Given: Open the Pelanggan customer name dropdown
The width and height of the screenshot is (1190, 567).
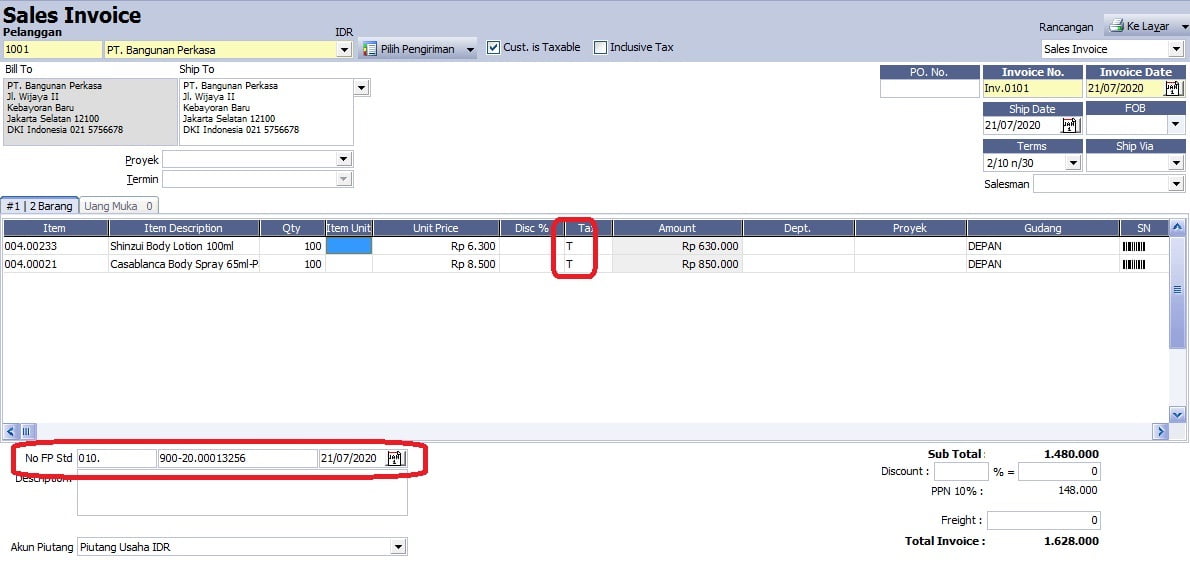Looking at the screenshot, I should (x=345, y=50).
